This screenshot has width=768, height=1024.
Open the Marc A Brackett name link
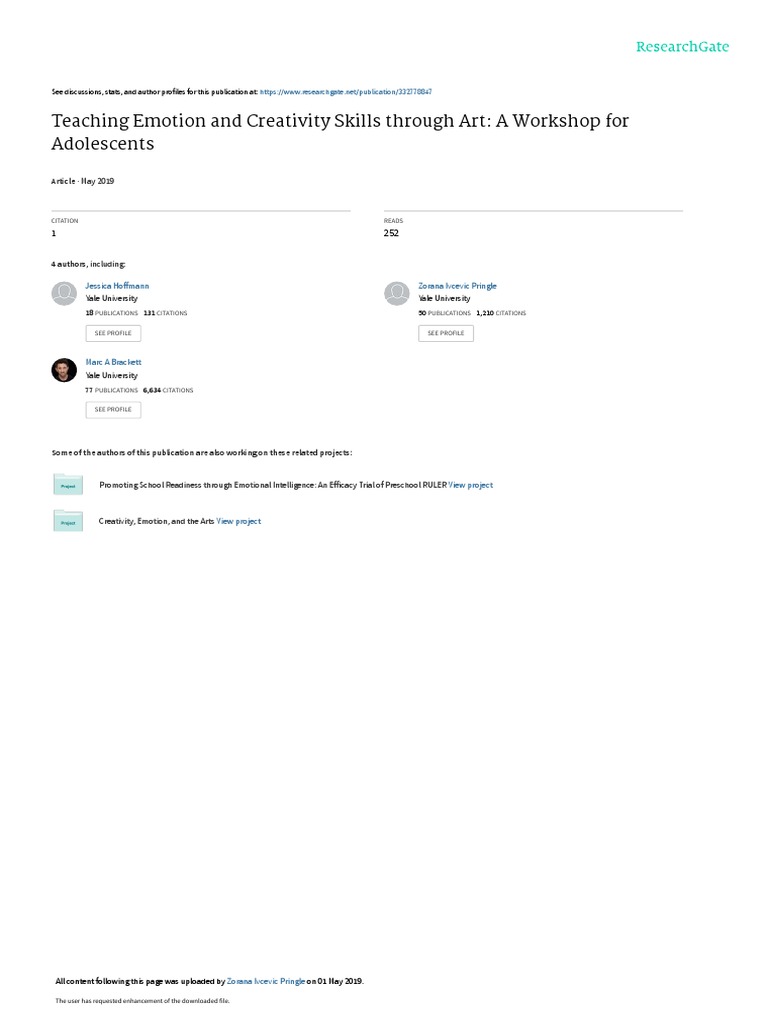pos(114,362)
